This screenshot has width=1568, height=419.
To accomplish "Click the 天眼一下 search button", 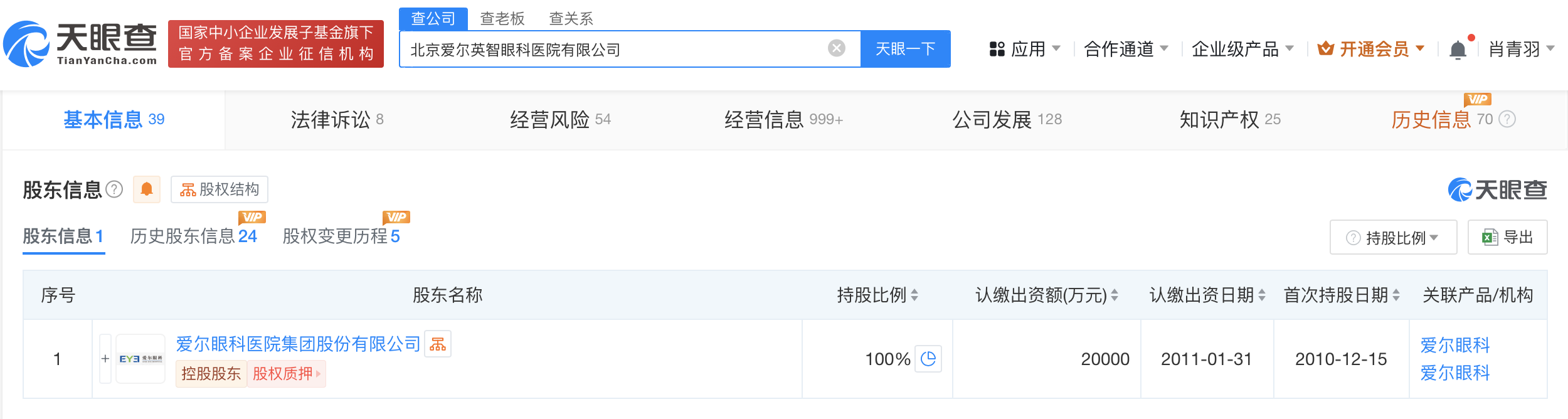I will pos(905,49).
